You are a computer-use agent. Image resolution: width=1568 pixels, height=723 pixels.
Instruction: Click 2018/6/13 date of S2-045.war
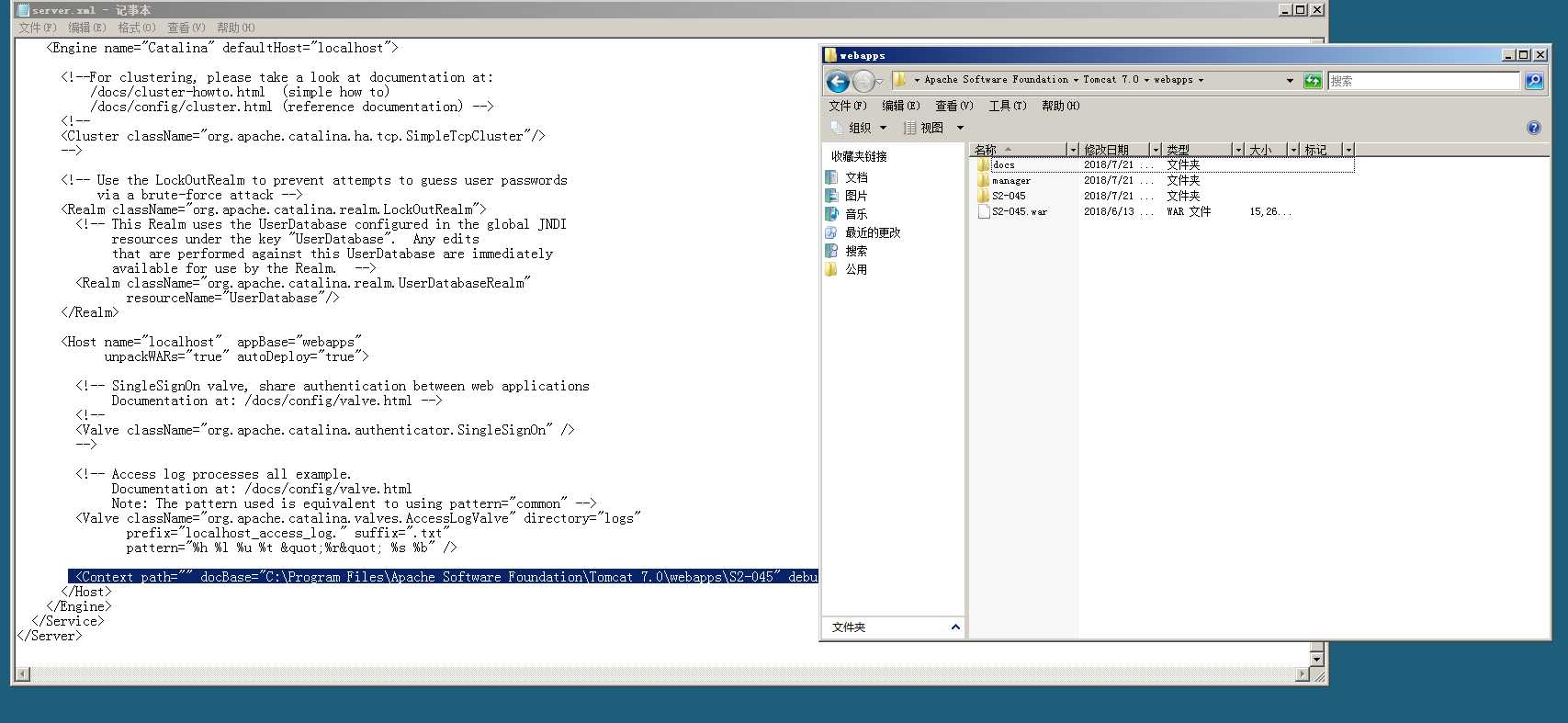[x=1118, y=211]
